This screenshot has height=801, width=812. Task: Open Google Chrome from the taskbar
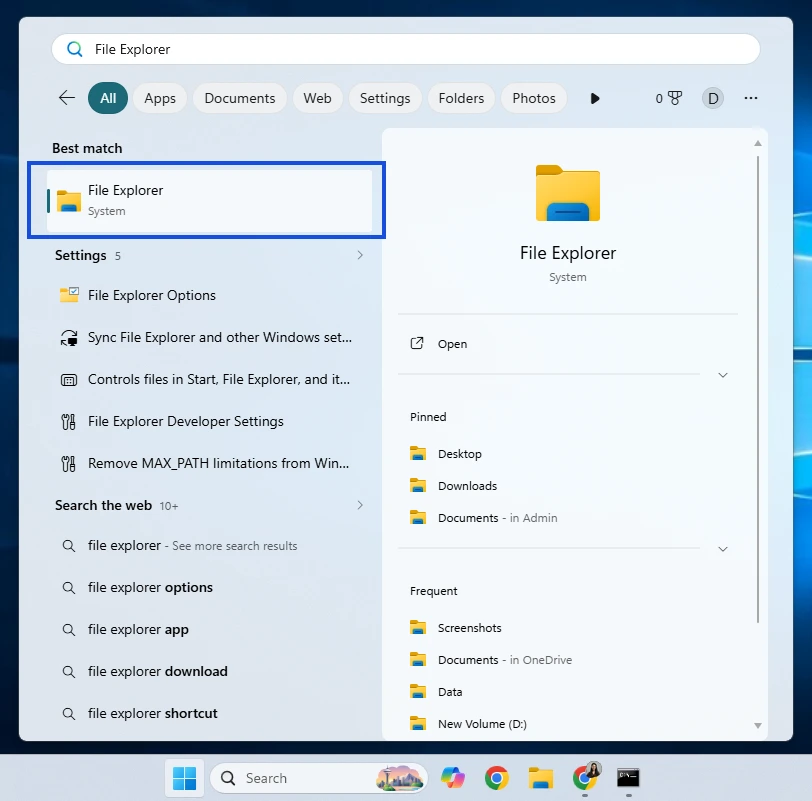point(496,778)
